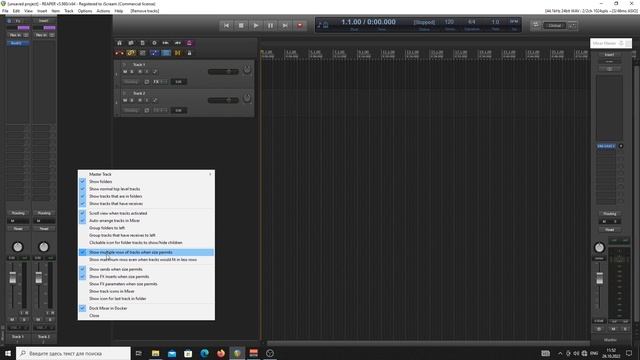640x360 pixels.
Task: Enable Show FX parameters when size permits
Action: tap(146, 284)
